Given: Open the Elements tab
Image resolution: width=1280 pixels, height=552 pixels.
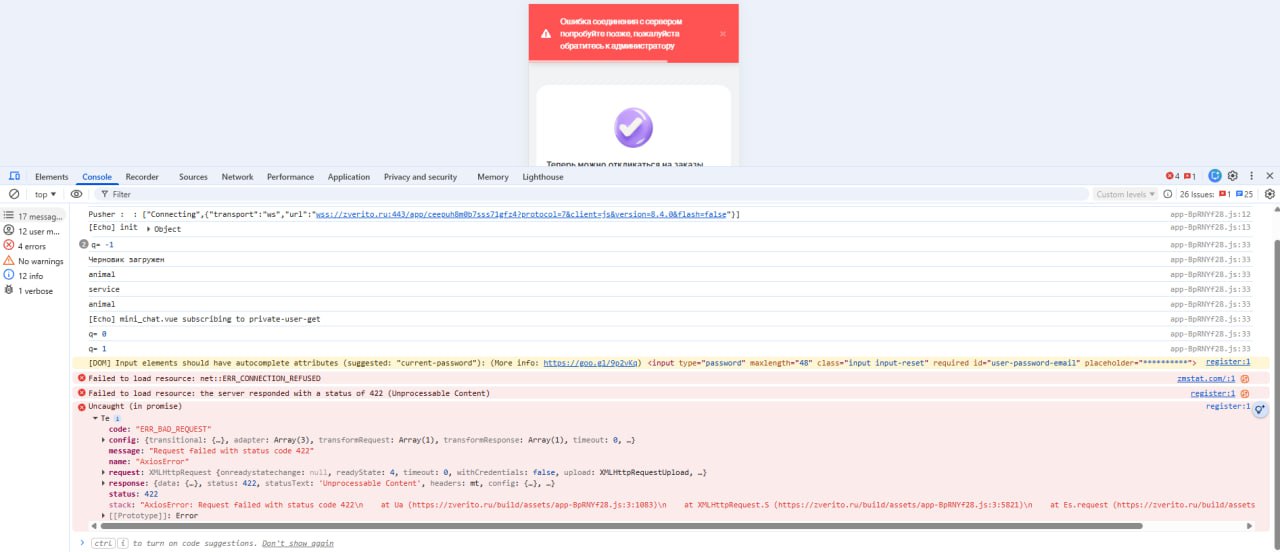Looking at the screenshot, I should 51,177.
